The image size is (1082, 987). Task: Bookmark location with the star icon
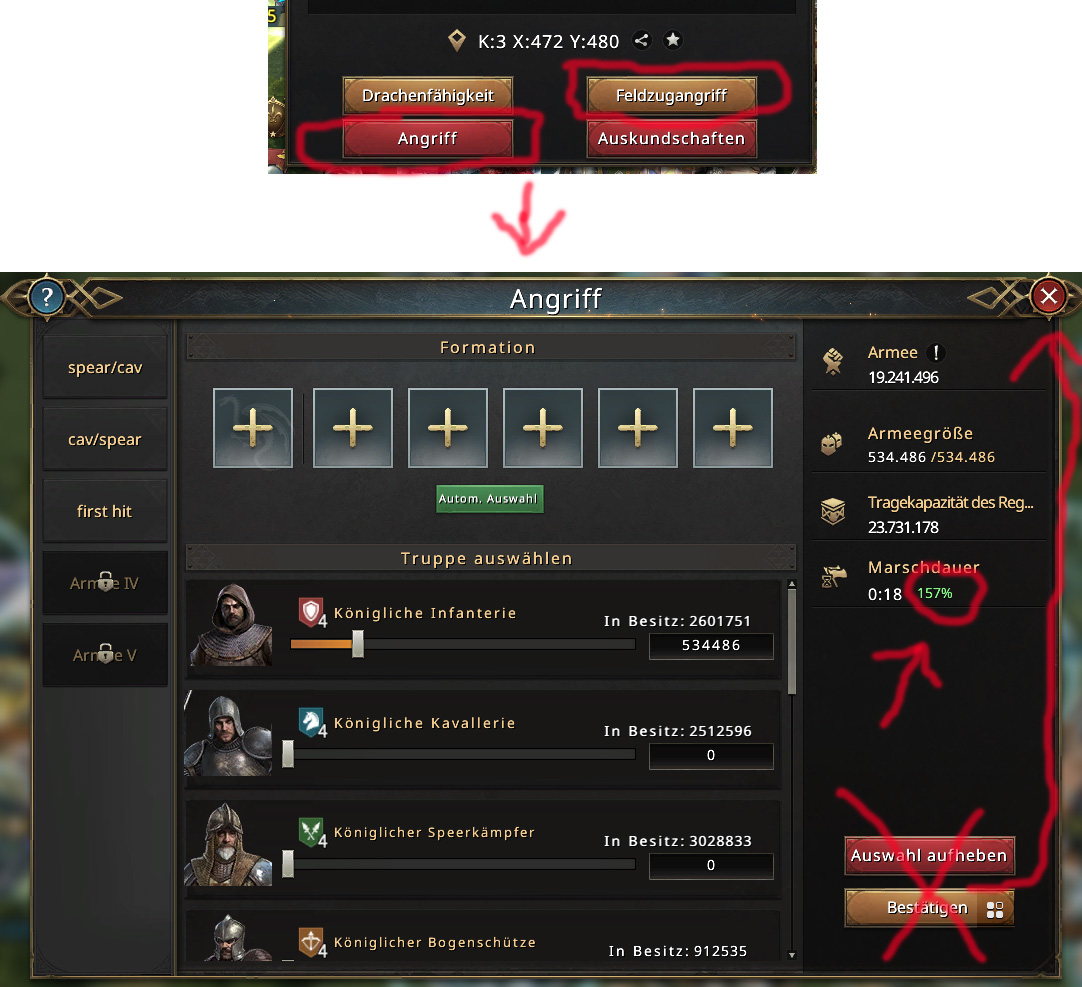pyautogui.click(x=673, y=41)
